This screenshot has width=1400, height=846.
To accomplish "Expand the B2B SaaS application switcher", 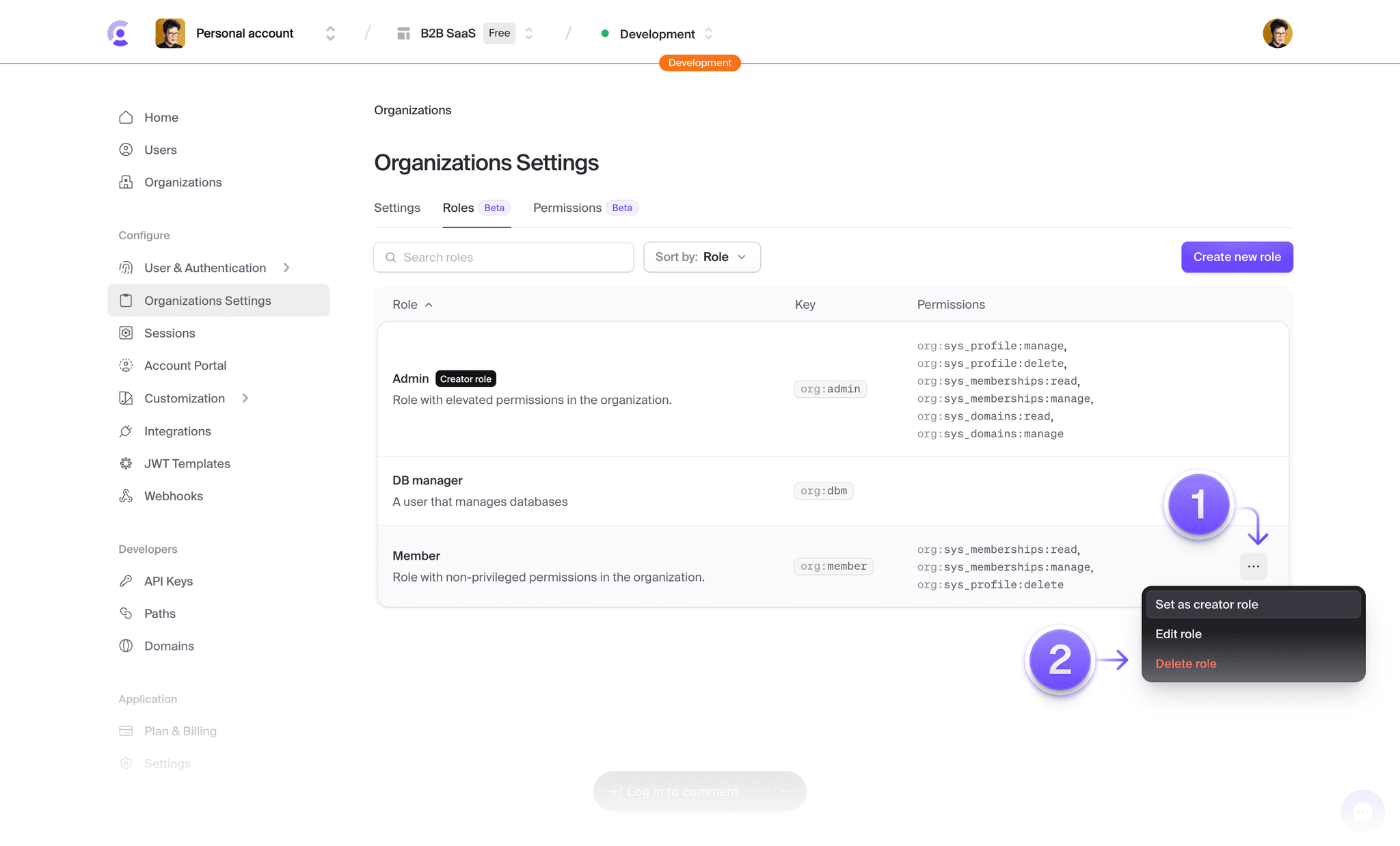I will click(528, 33).
